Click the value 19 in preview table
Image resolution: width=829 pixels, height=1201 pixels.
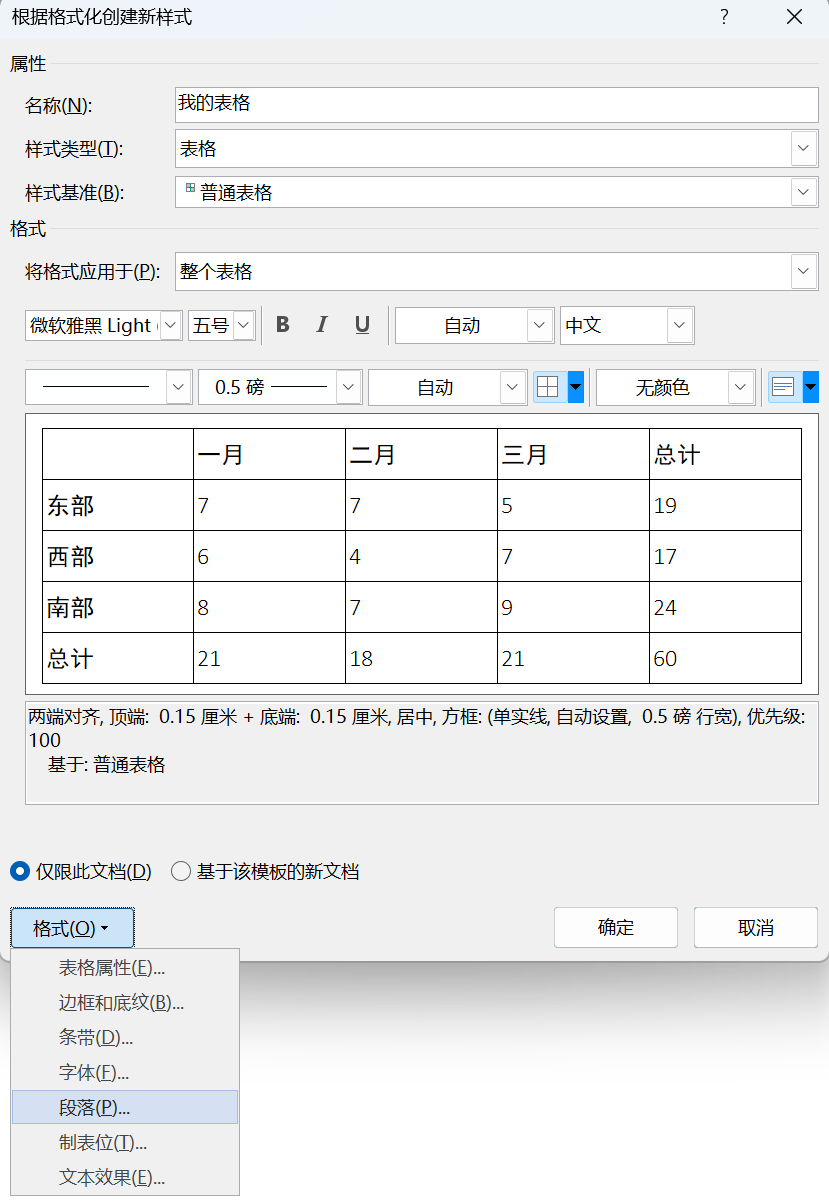tap(665, 506)
